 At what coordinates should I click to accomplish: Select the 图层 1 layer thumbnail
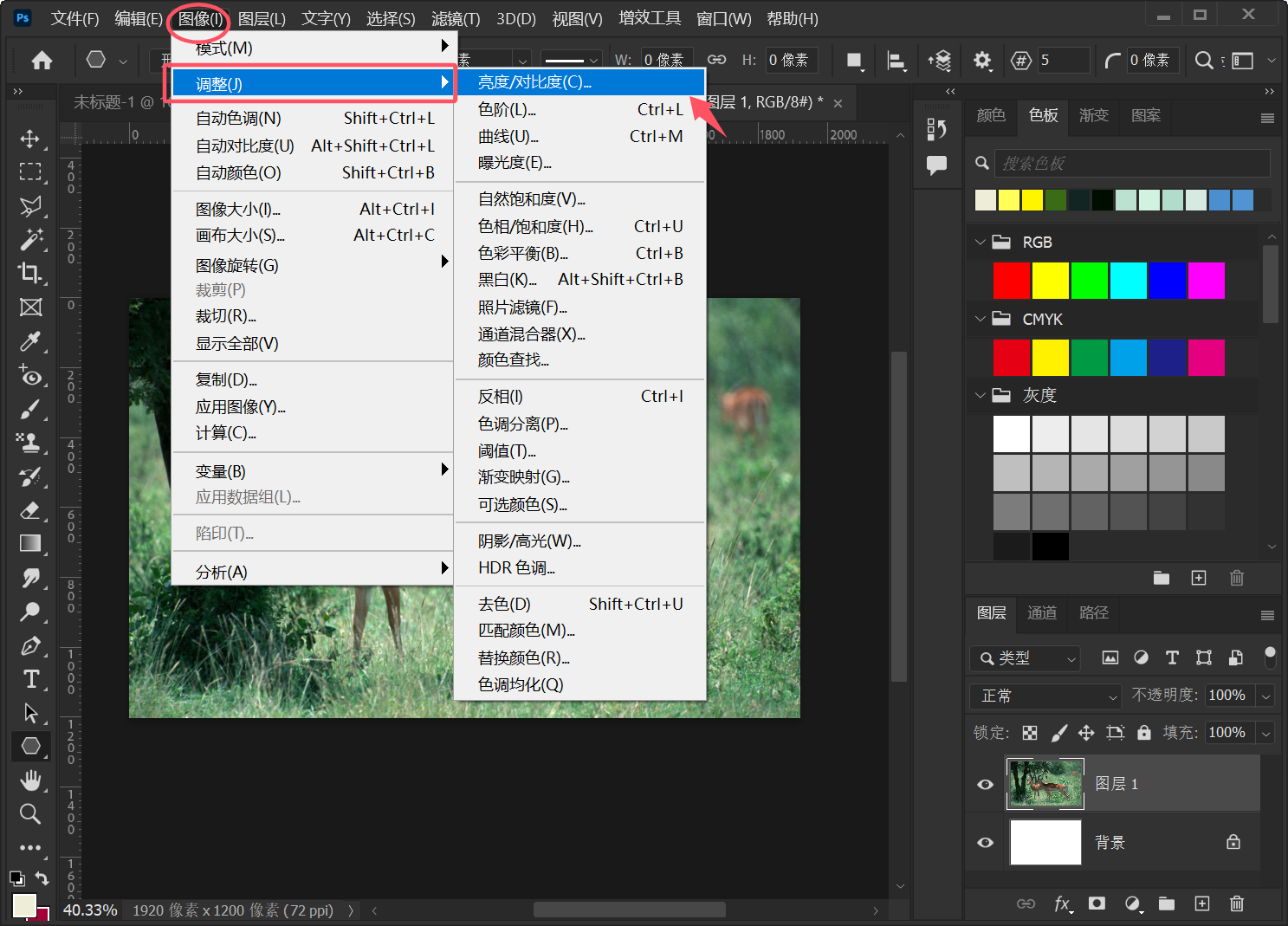[x=1045, y=784]
